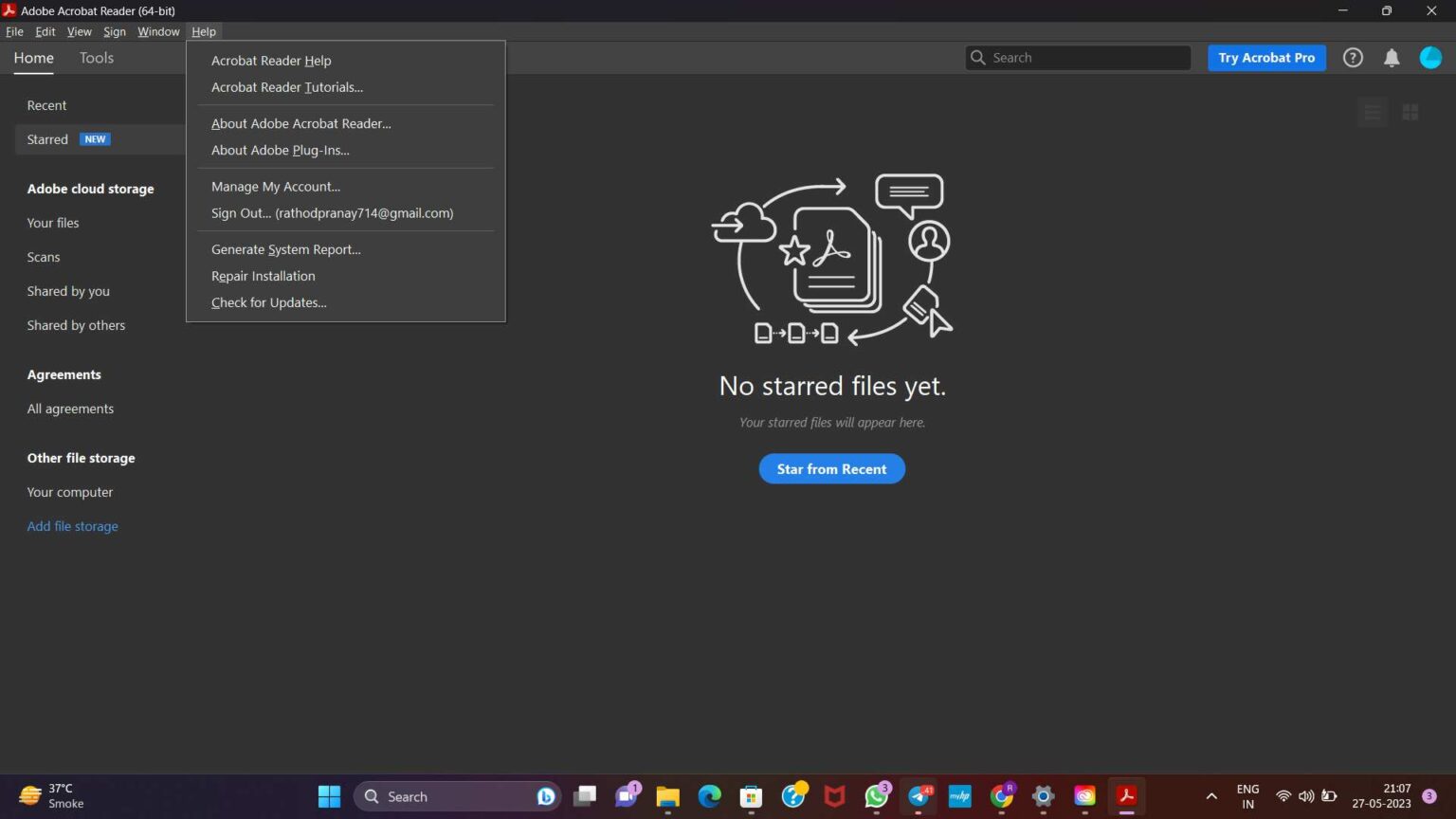Viewport: 1456px width, 819px height.
Task: Click Adobe Acrobat taskbar icon
Action: 1127,796
